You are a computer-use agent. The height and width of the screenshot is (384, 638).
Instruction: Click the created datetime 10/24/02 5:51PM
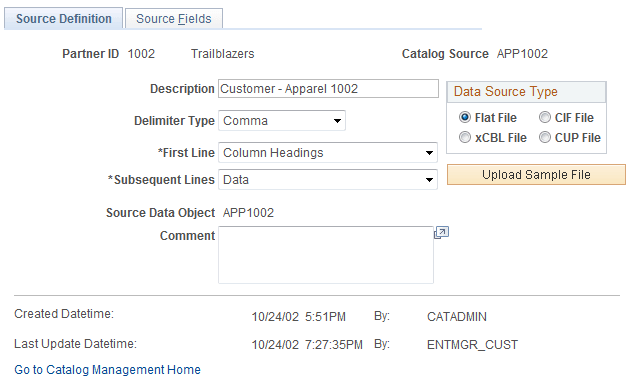tap(299, 316)
